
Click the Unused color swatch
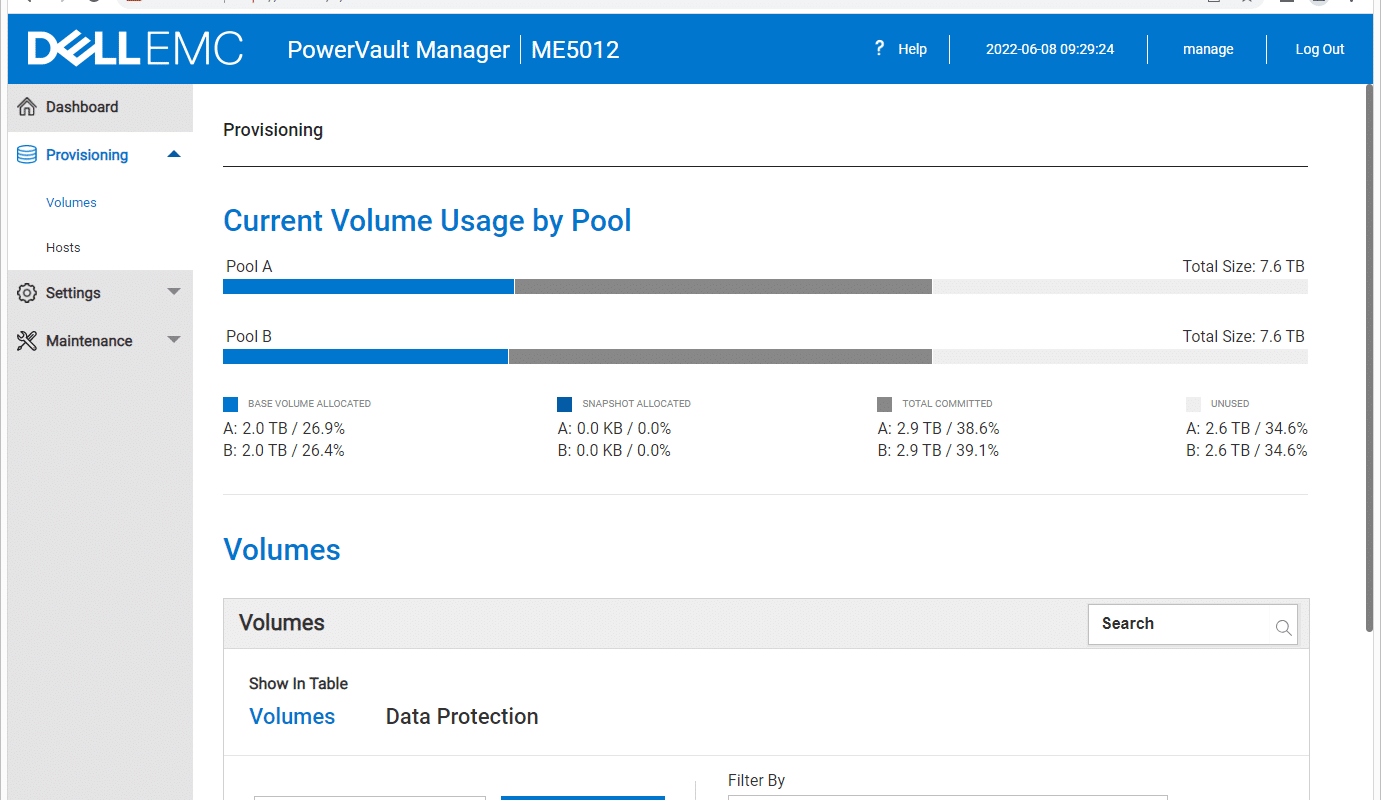pos(1193,404)
